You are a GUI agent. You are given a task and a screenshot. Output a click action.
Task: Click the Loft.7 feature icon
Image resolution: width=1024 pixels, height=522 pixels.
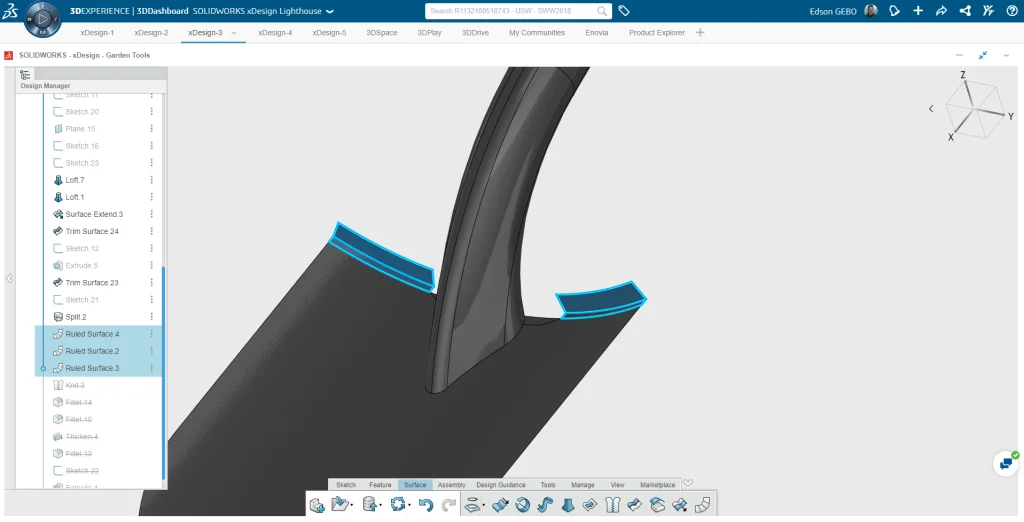tap(58, 180)
